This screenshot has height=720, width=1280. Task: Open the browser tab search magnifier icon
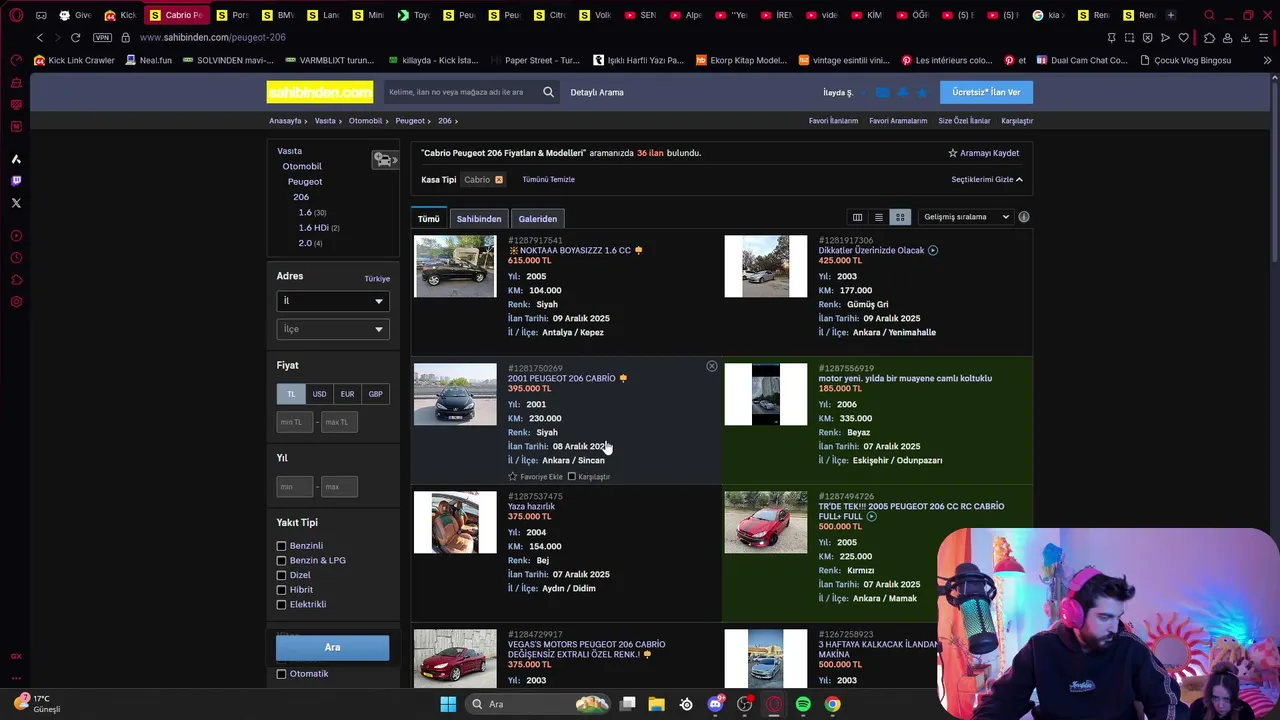pos(1209,15)
